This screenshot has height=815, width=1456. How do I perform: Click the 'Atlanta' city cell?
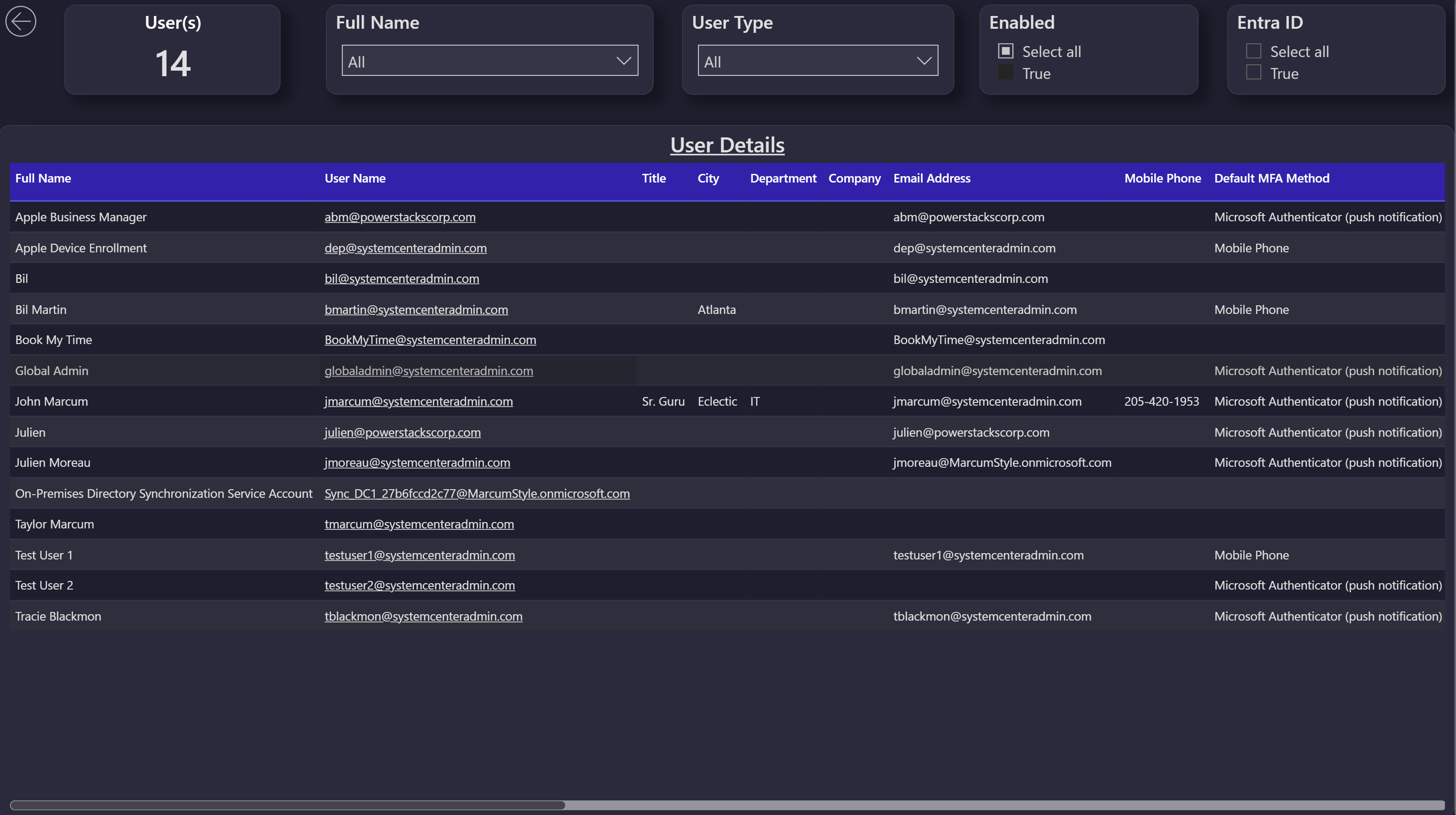pos(717,309)
